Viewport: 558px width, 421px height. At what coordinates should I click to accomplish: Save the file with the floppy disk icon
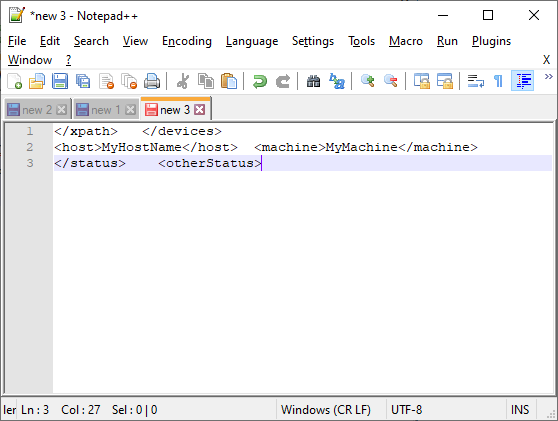pyautogui.click(x=60, y=81)
